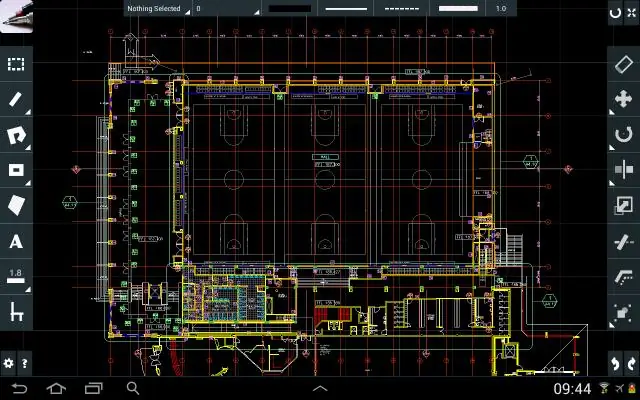The width and height of the screenshot is (640, 400).
Task: Open the black color swatch picker
Action: coord(291,9)
